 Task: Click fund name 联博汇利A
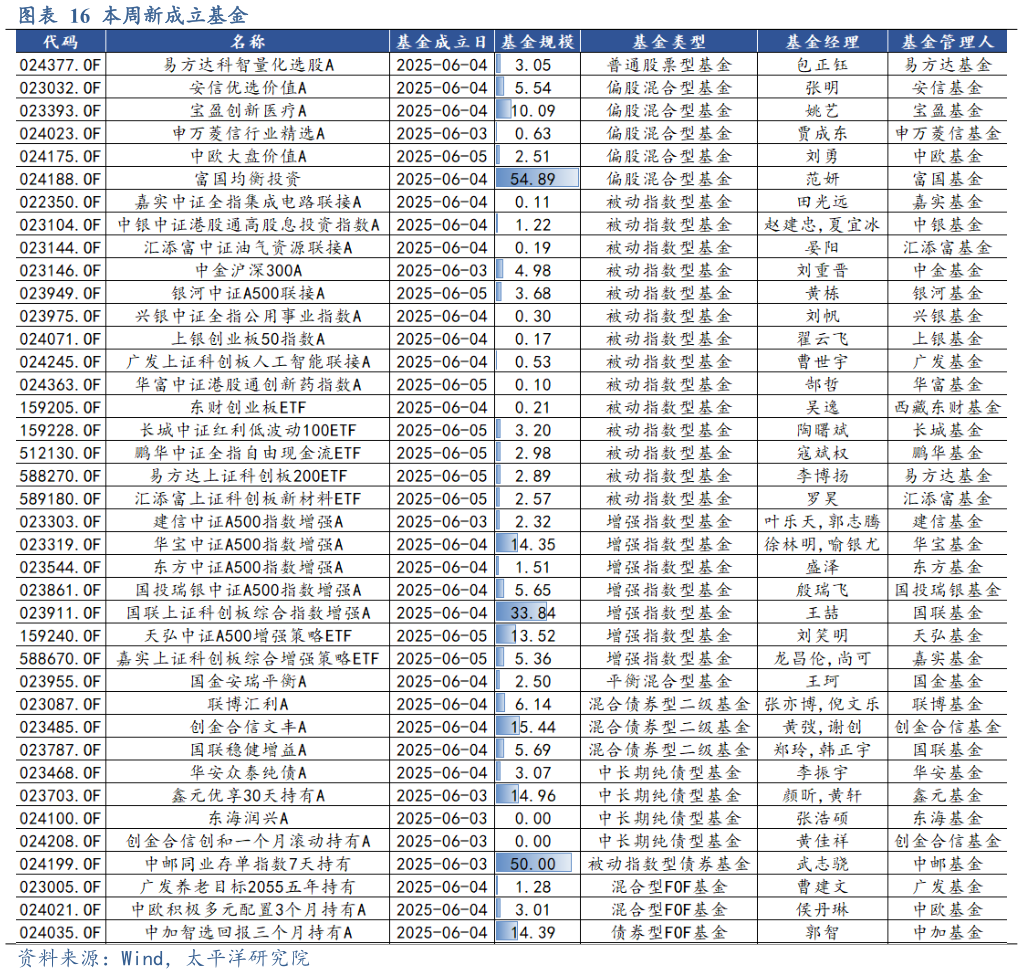click(x=248, y=704)
